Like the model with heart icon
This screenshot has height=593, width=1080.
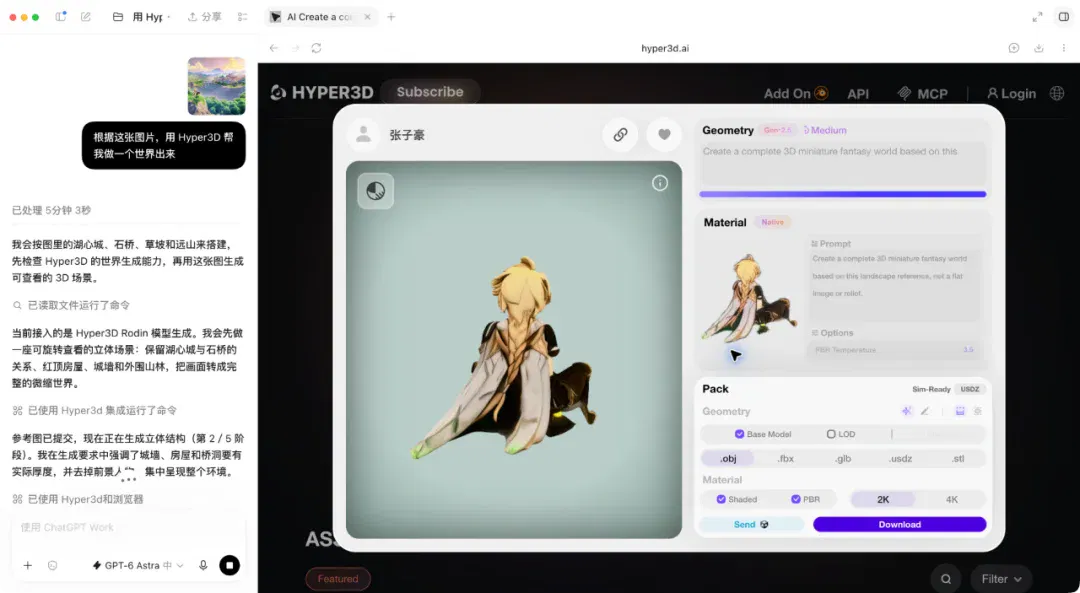(664, 135)
